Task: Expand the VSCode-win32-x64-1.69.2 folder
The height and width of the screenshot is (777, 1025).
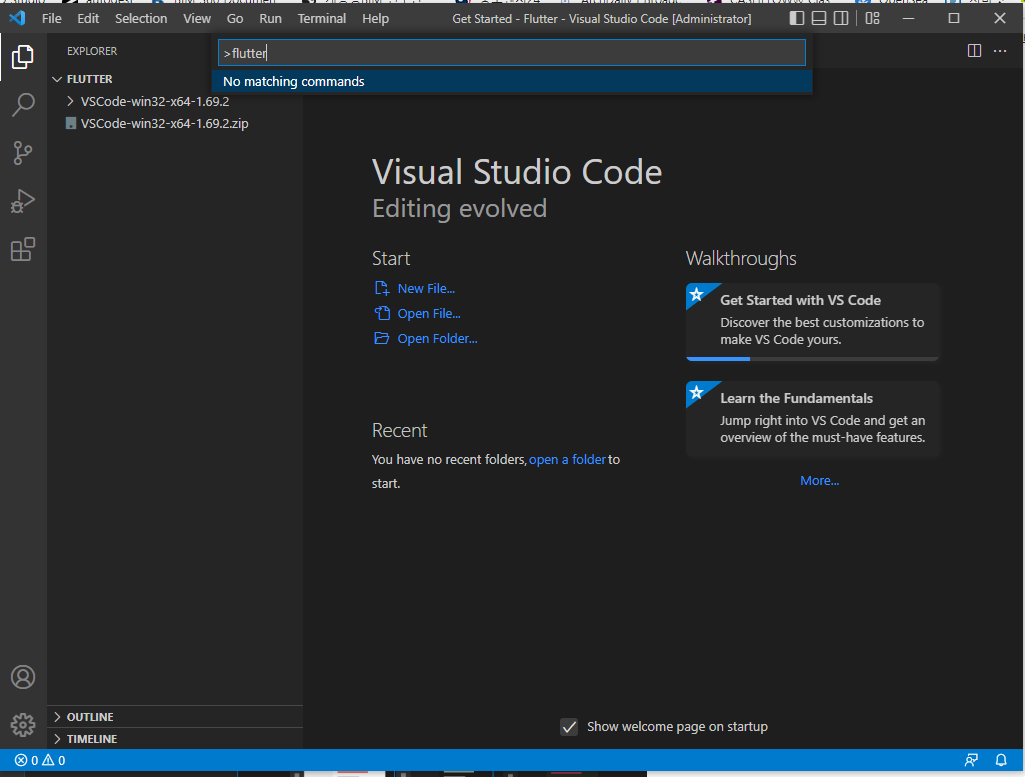Action: click(70, 101)
